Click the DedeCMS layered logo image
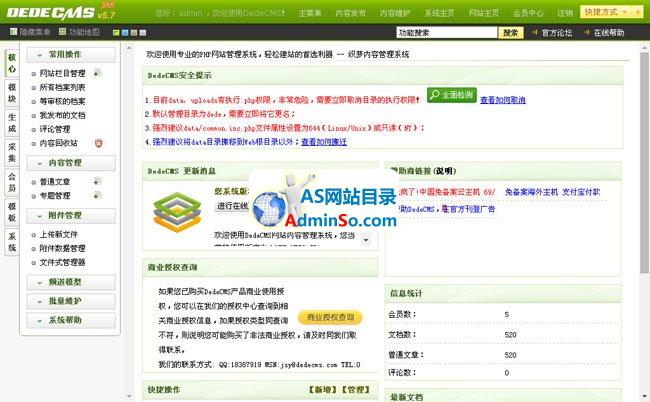Screen dimensions: 650x402 coord(177,212)
